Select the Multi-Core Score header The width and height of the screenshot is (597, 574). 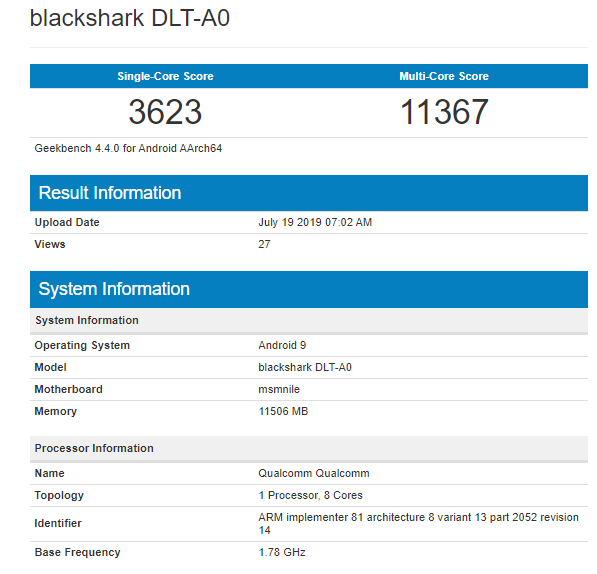tap(444, 76)
